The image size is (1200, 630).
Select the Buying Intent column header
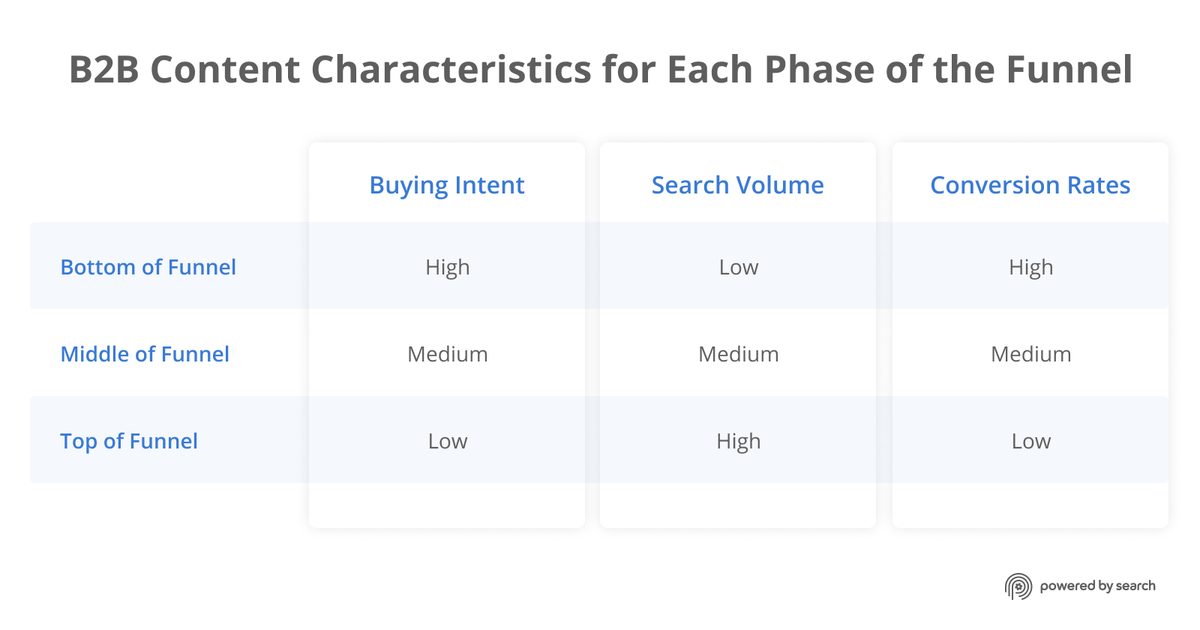pyautogui.click(x=447, y=185)
